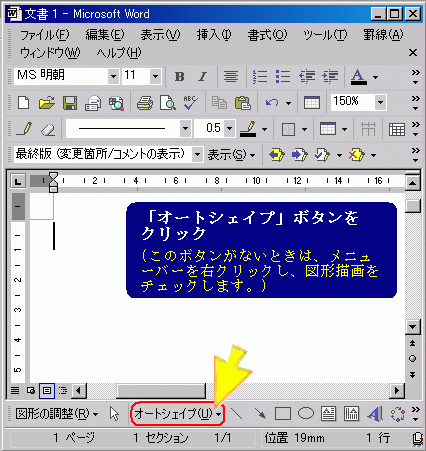Toggle Italic formatting
The image size is (426, 451).
tap(202, 77)
